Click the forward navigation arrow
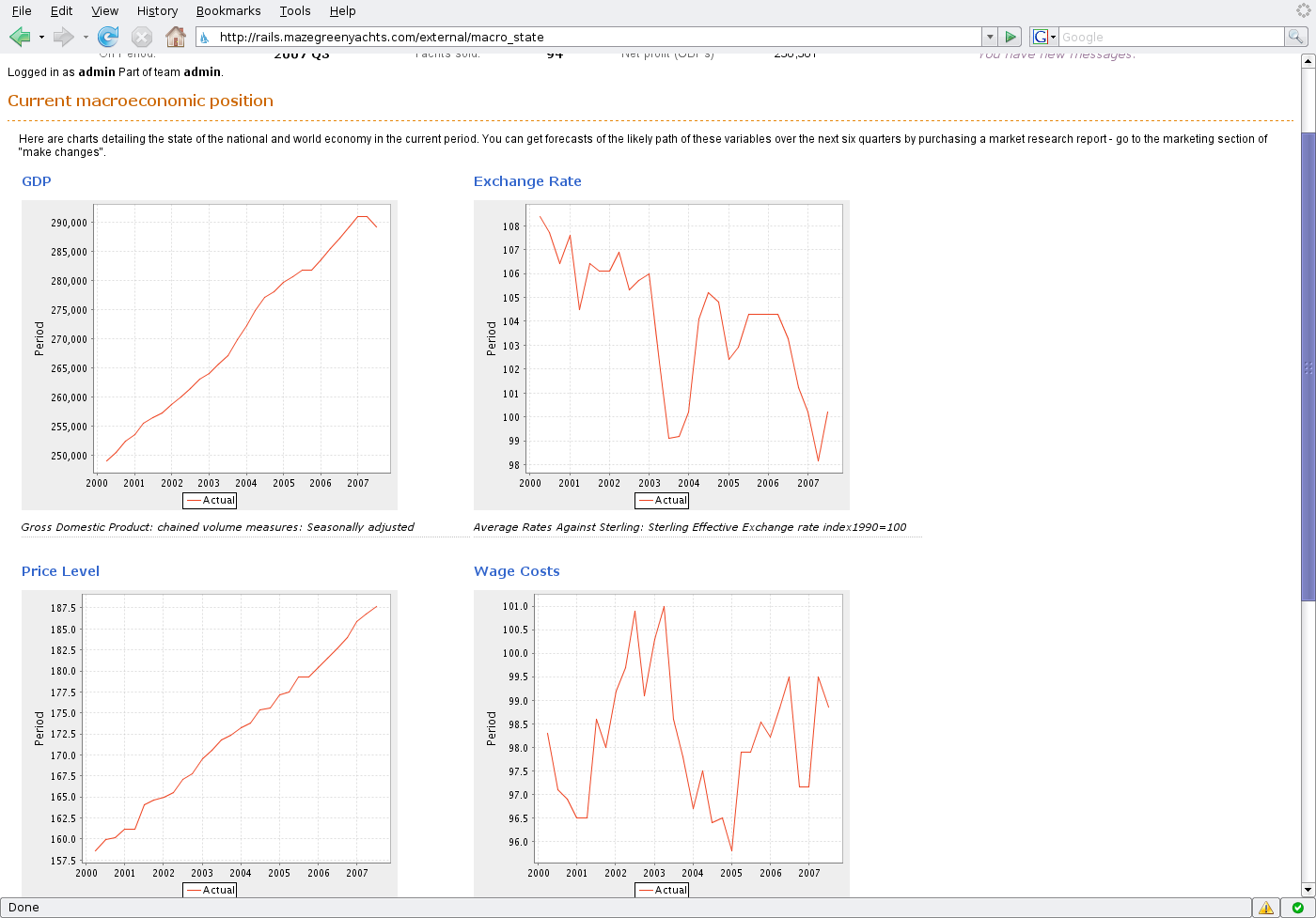1316x918 pixels. (x=64, y=37)
